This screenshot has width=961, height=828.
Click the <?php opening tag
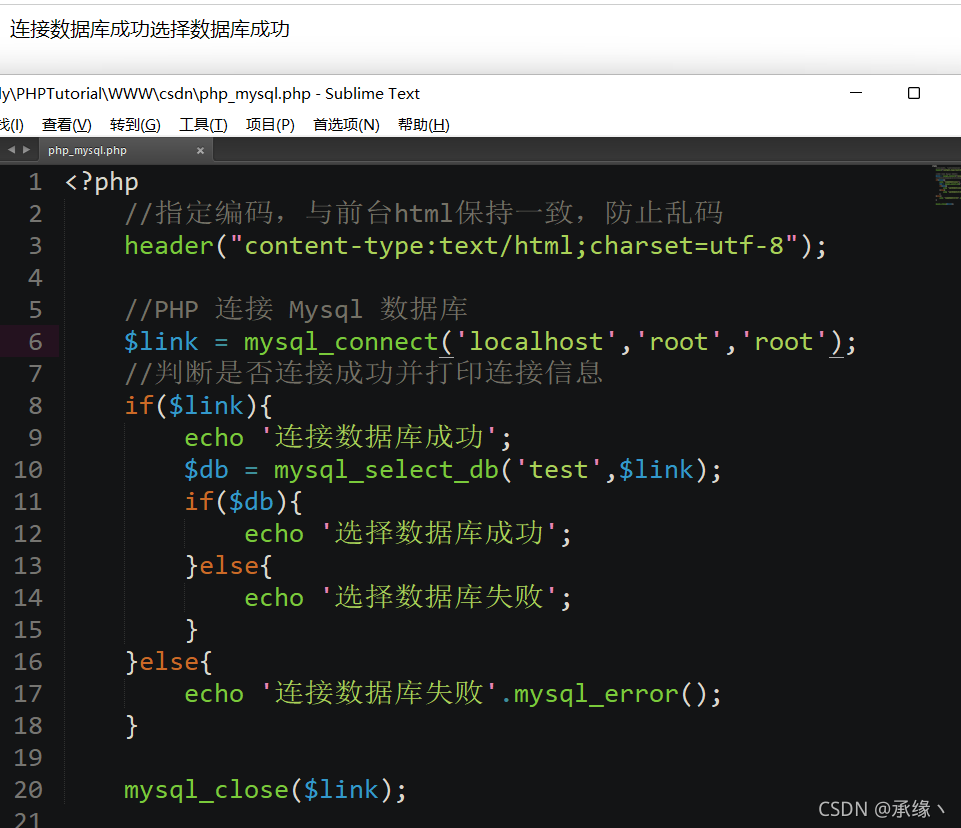tap(102, 183)
